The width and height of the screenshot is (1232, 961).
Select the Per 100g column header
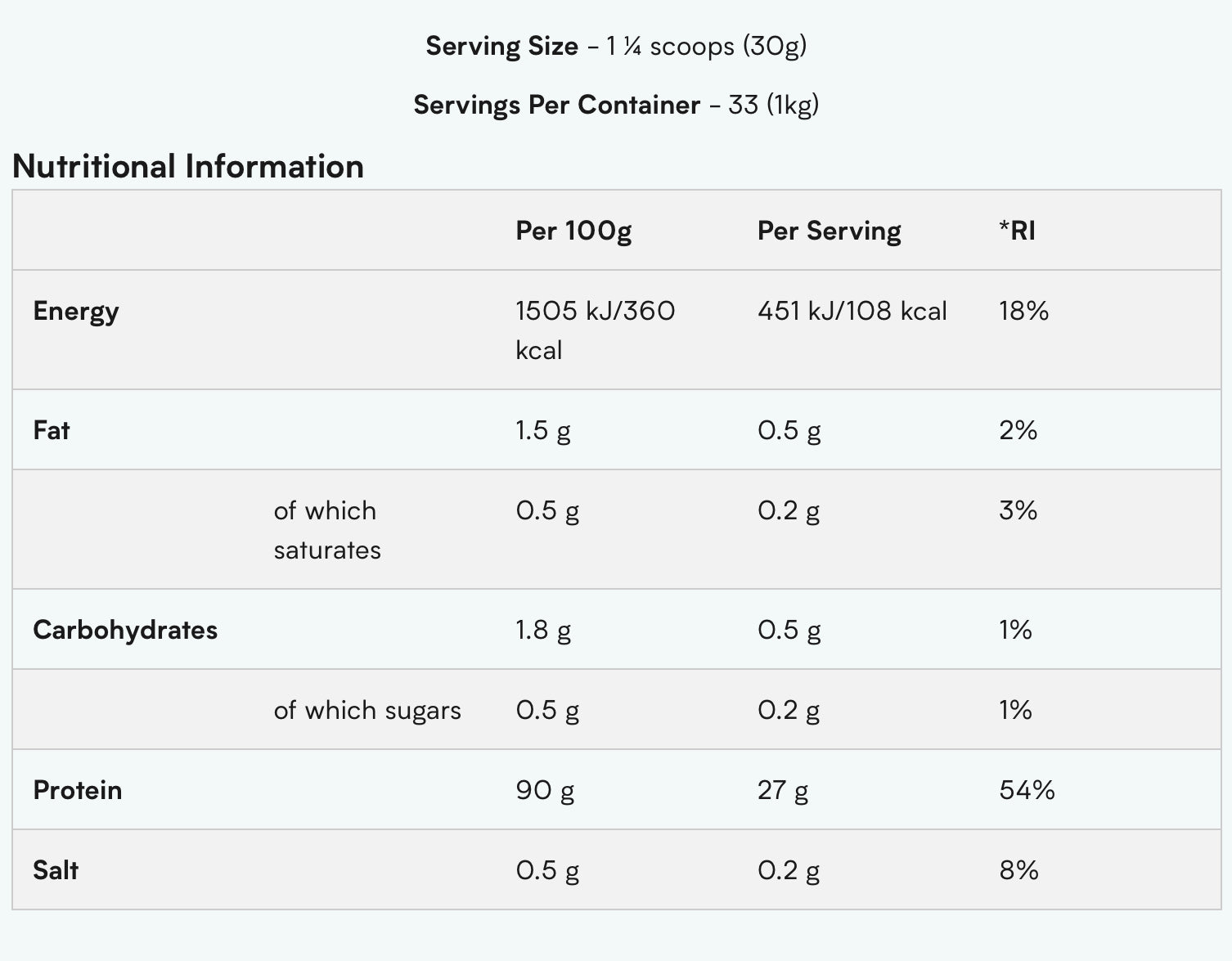pyautogui.click(x=573, y=231)
